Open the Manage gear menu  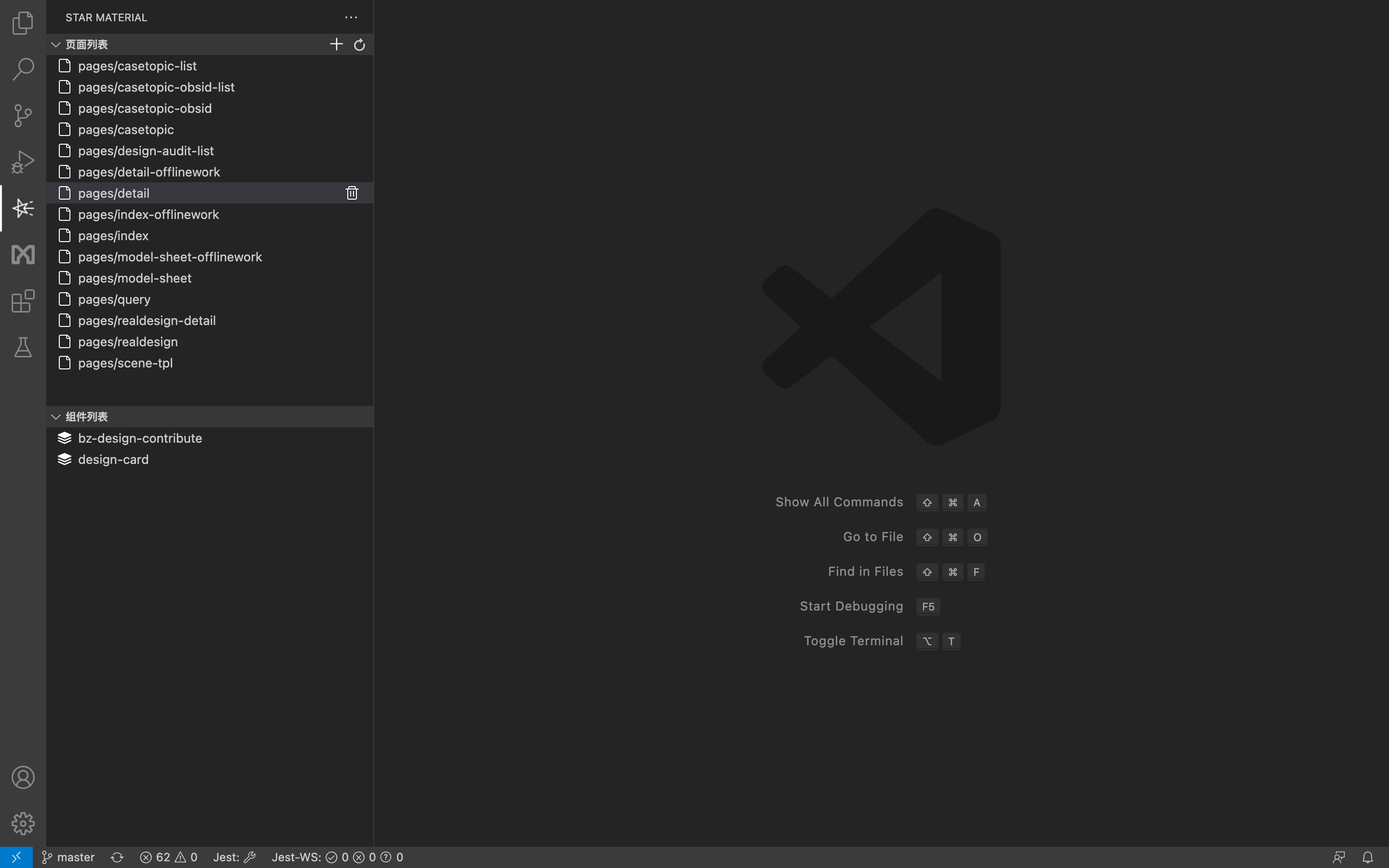coord(23,823)
